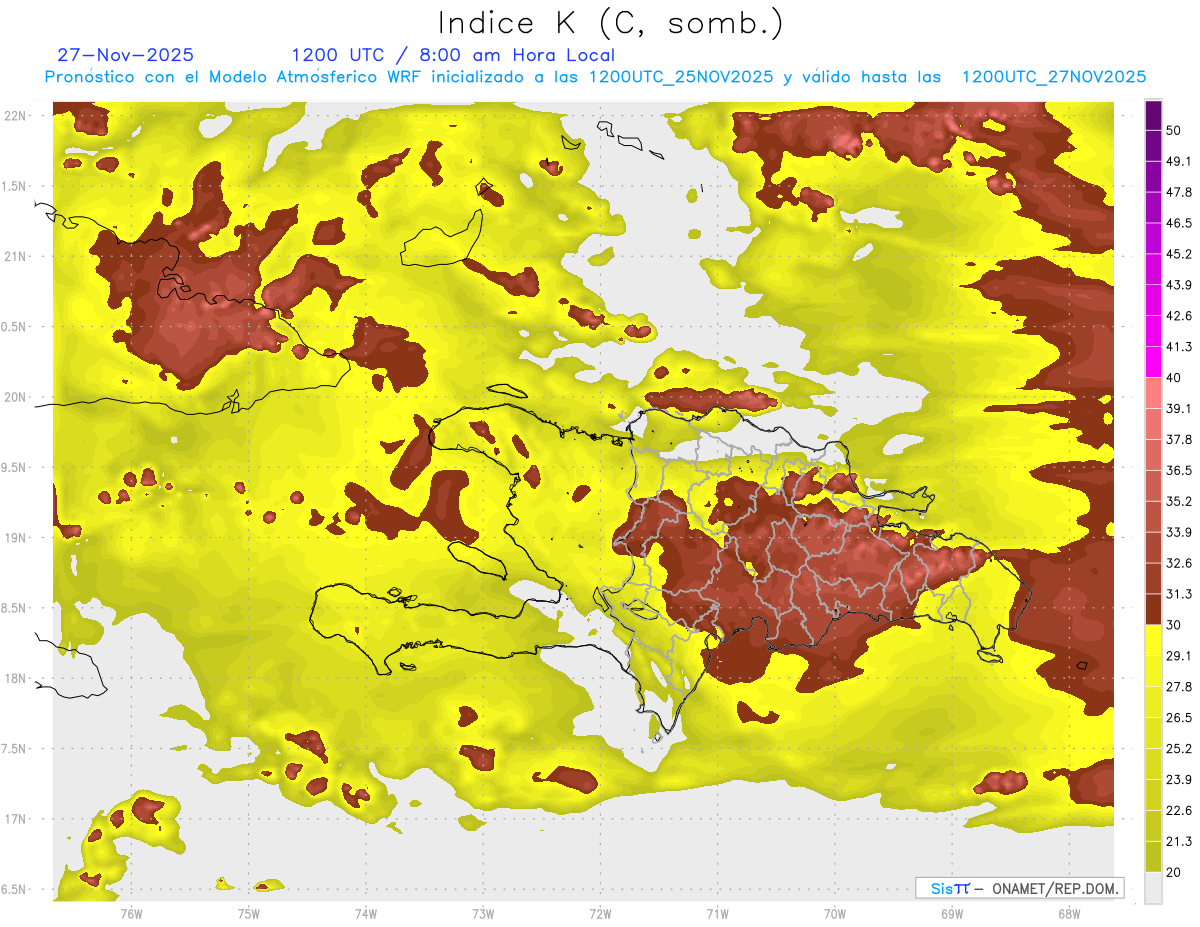Click the '75W' longitude label

(x=249, y=914)
